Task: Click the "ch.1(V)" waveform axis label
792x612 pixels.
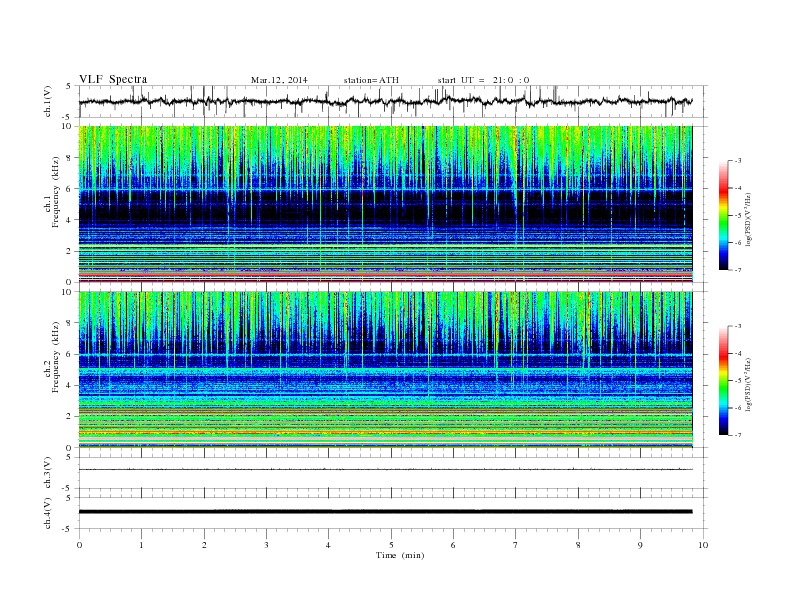Action: click(48, 101)
